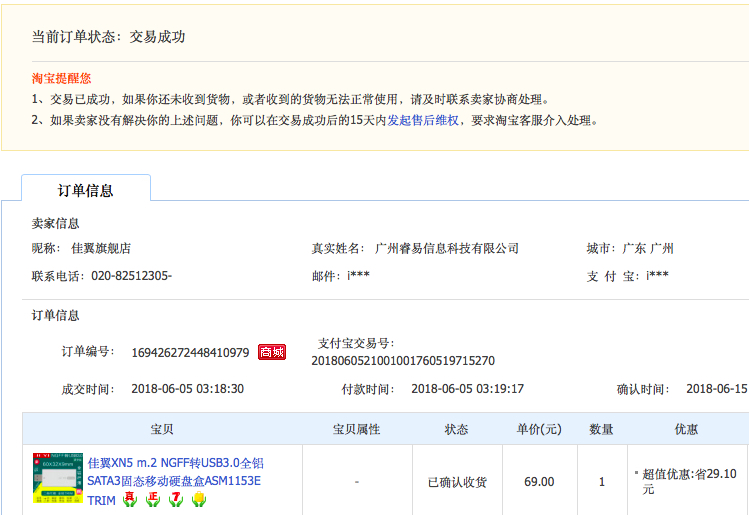This screenshot has height=515, width=749.
Task: Click the phone number 020-82512305-
Action: [131, 276]
